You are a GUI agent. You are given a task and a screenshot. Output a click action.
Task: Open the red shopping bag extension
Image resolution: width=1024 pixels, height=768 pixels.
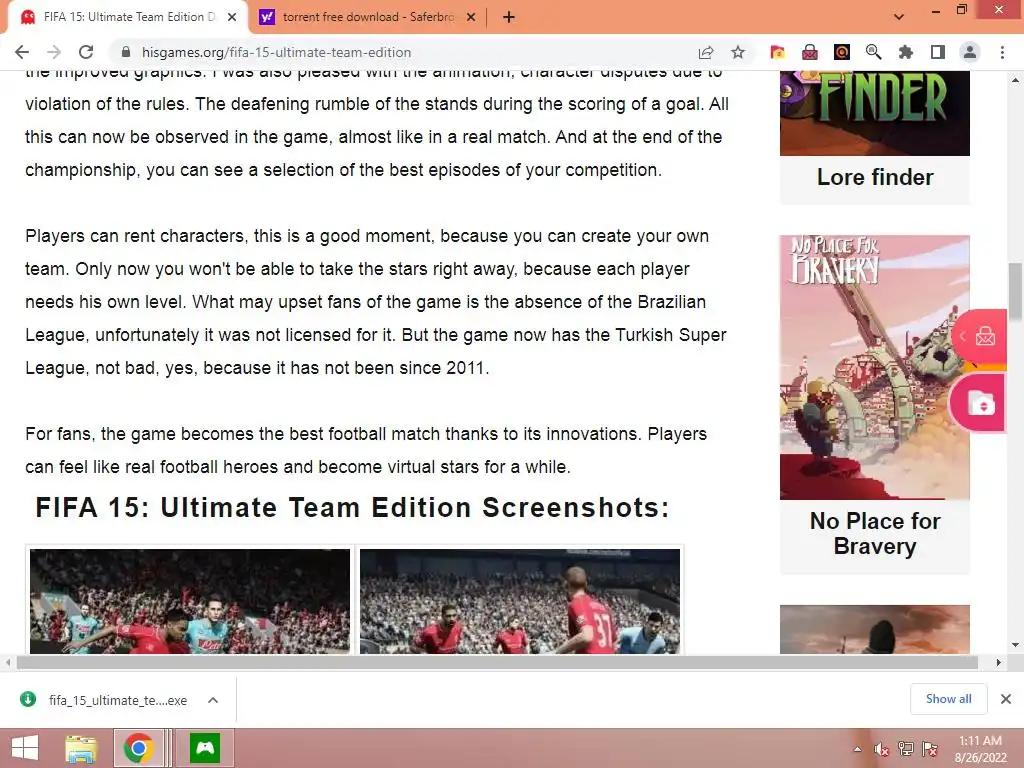tap(810, 52)
